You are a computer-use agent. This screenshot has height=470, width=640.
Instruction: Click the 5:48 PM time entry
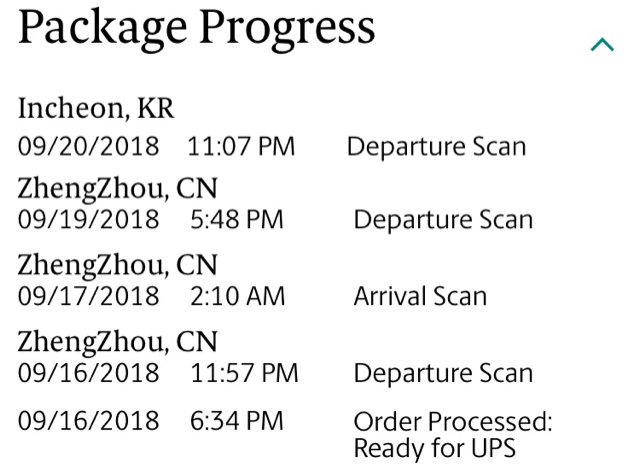pos(237,219)
